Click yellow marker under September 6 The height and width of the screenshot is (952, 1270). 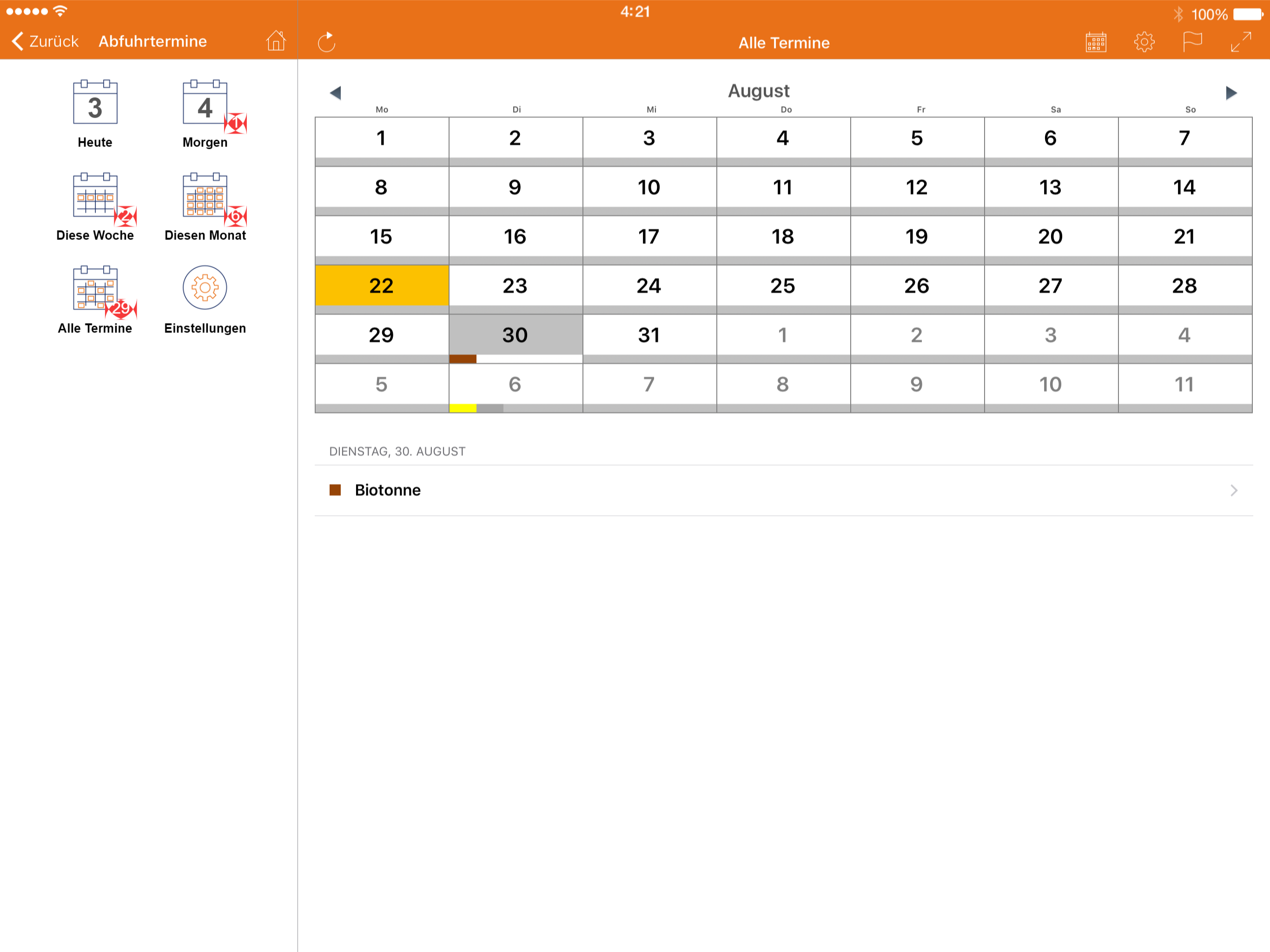(463, 408)
